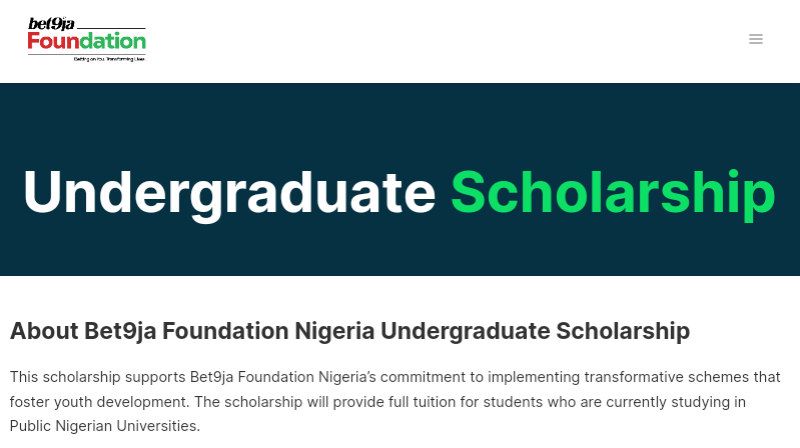Click Bet9ja in the section heading
Image resolution: width=800 pixels, height=448 pixels.
pyautogui.click(x=120, y=332)
